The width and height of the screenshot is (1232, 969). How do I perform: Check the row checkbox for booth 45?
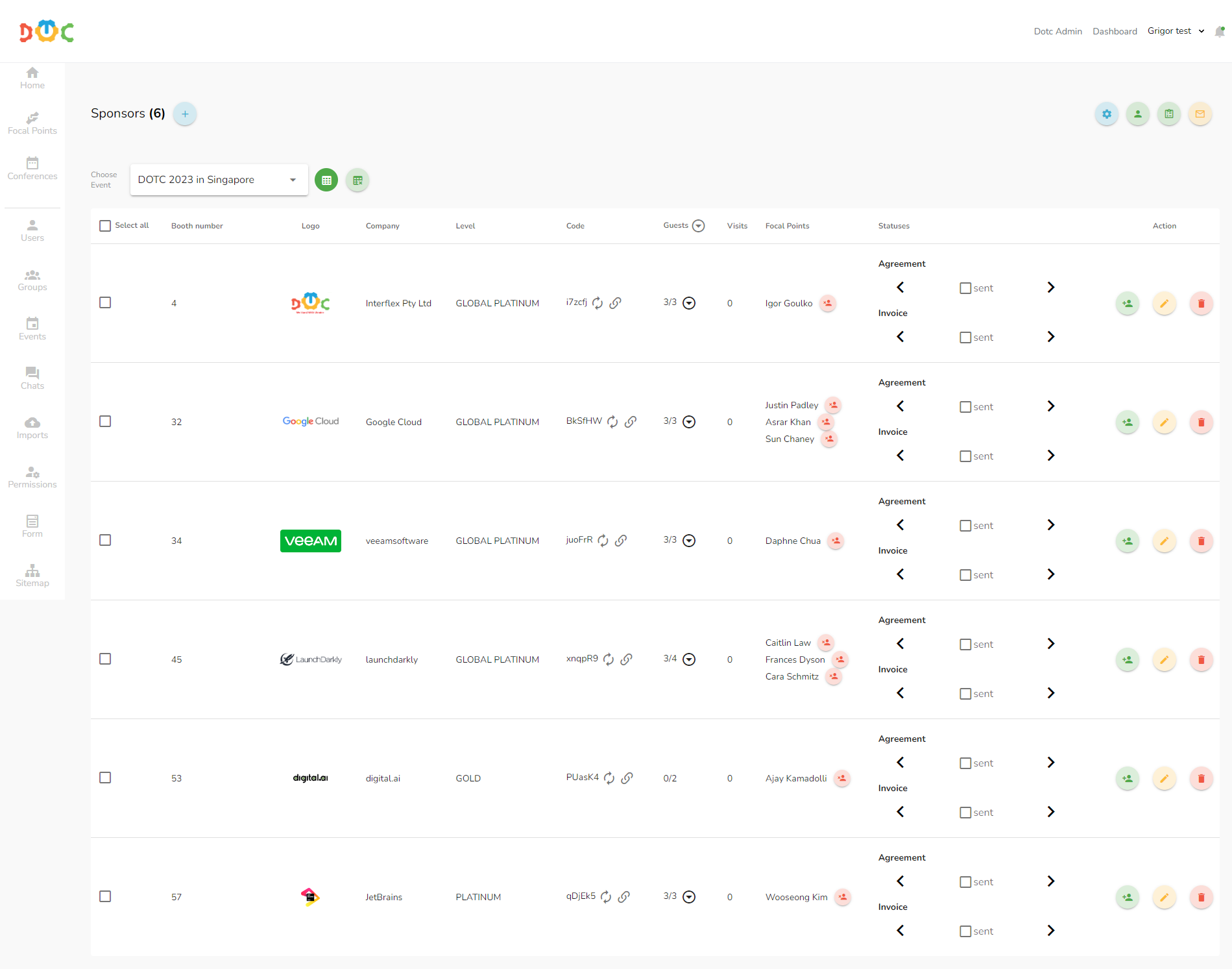(105, 659)
